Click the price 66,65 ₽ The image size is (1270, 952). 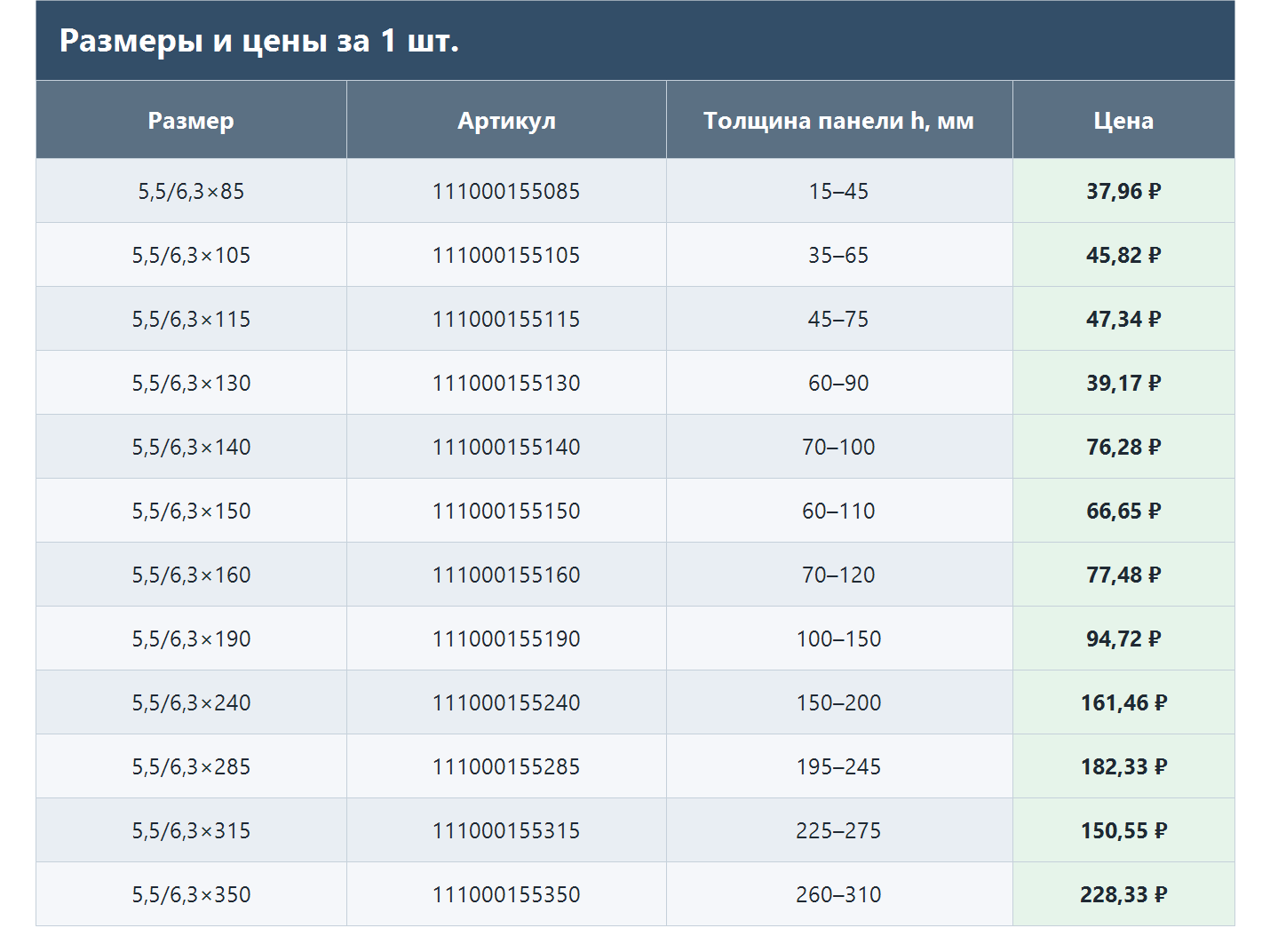click(1123, 511)
